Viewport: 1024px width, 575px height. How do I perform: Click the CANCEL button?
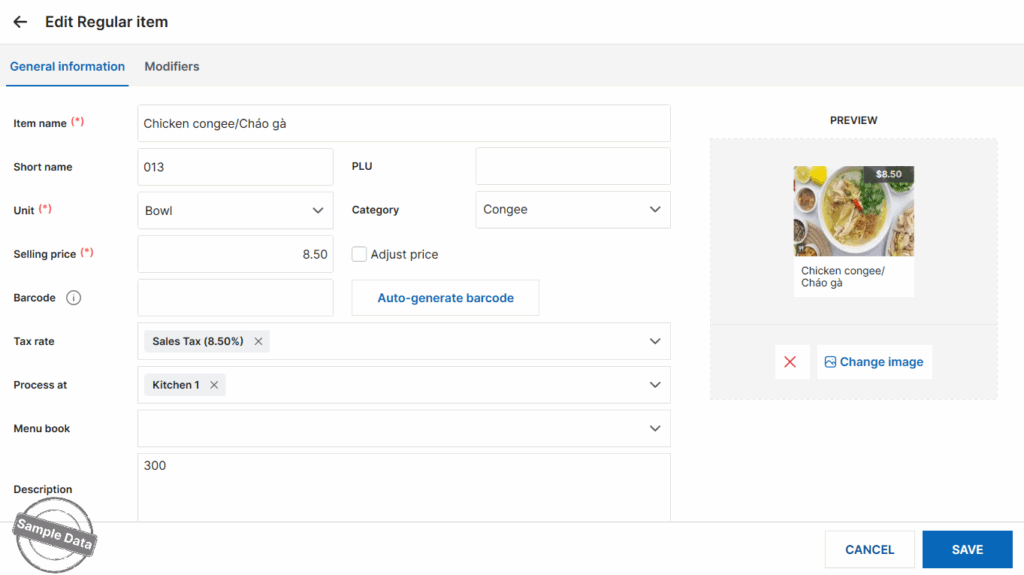point(869,550)
